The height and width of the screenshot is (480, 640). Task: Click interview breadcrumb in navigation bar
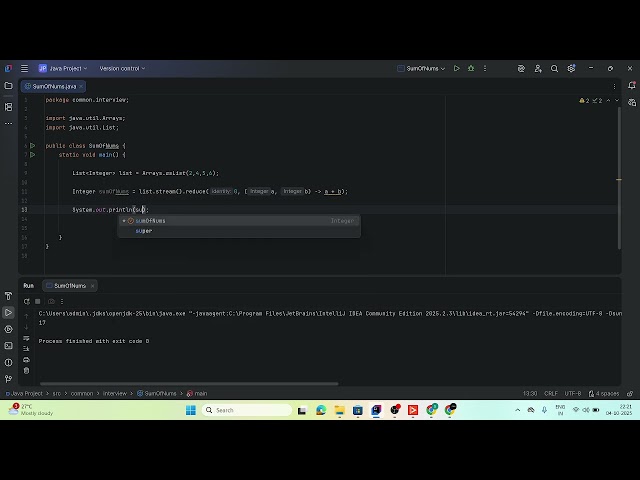[115, 393]
